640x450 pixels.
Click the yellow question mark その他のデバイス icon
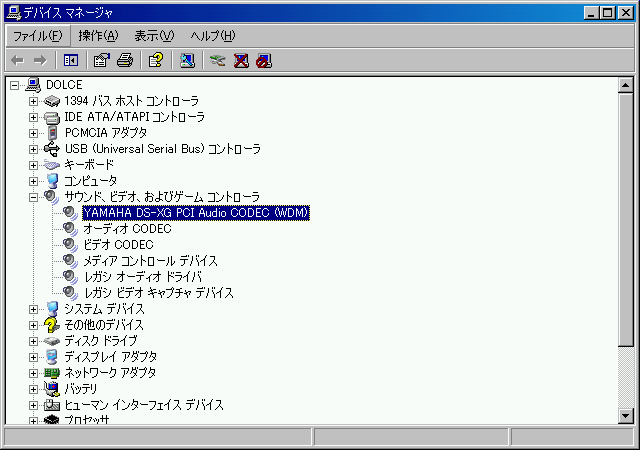tap(52, 325)
